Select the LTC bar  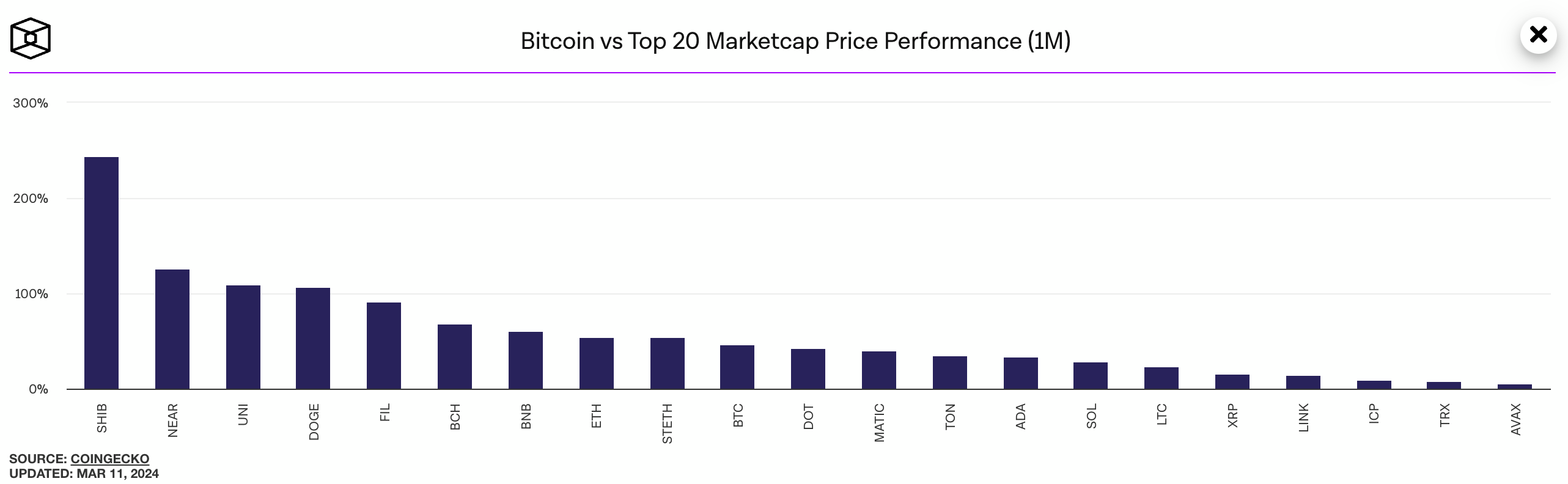point(1161,378)
